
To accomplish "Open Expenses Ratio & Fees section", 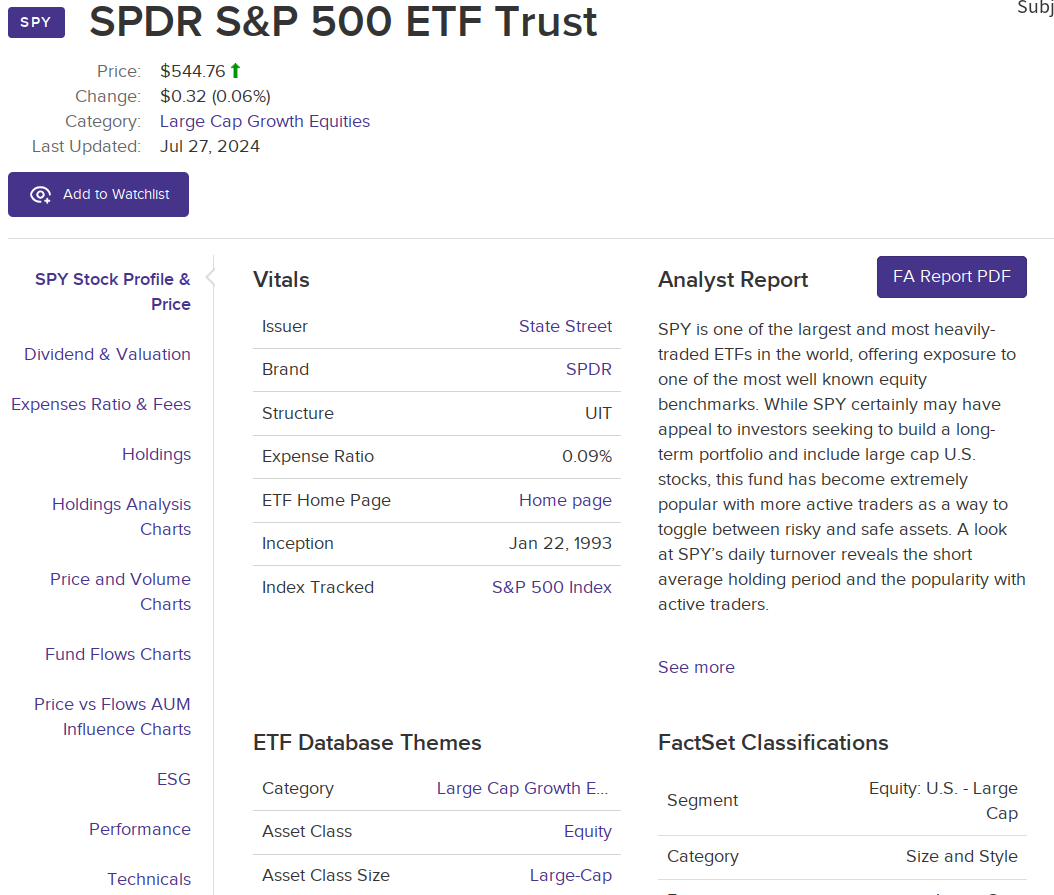I will [x=101, y=404].
